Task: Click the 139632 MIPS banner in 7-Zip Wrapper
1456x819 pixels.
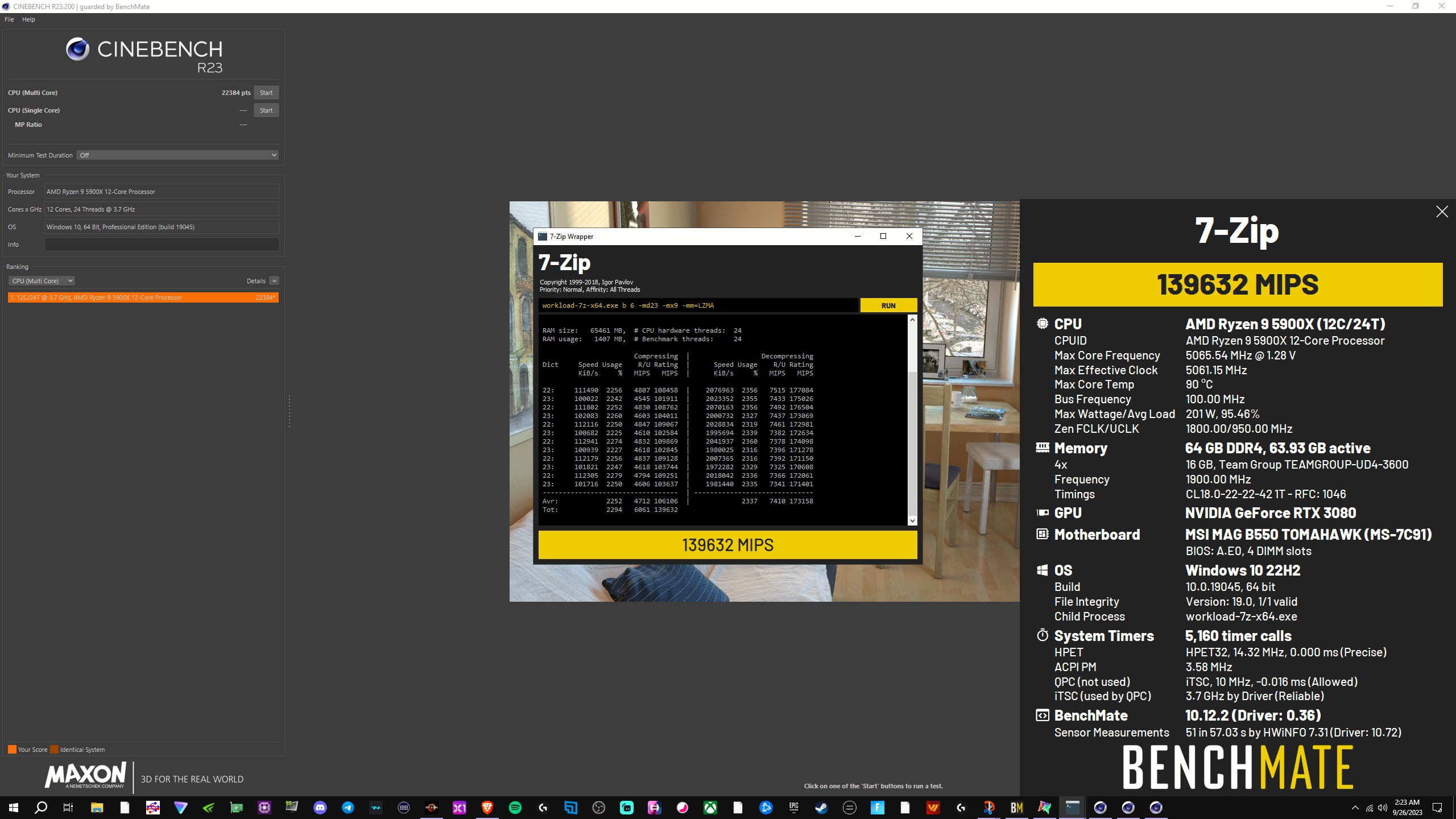Action: tap(727, 545)
